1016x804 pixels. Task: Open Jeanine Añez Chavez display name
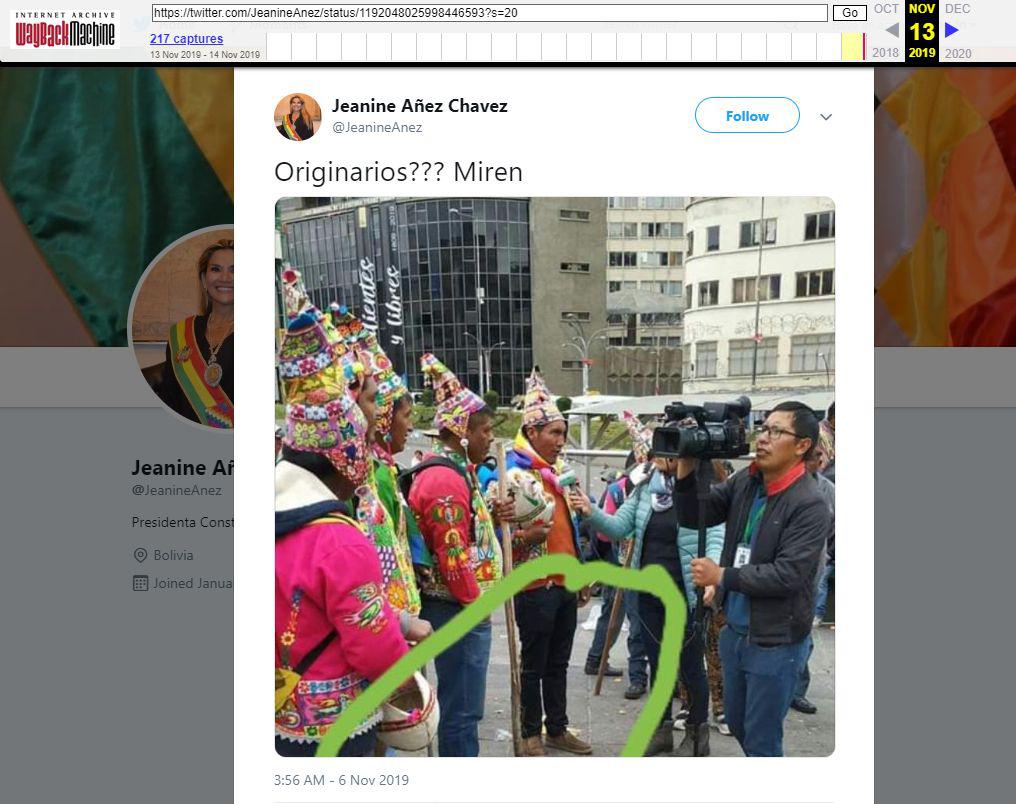coord(420,106)
